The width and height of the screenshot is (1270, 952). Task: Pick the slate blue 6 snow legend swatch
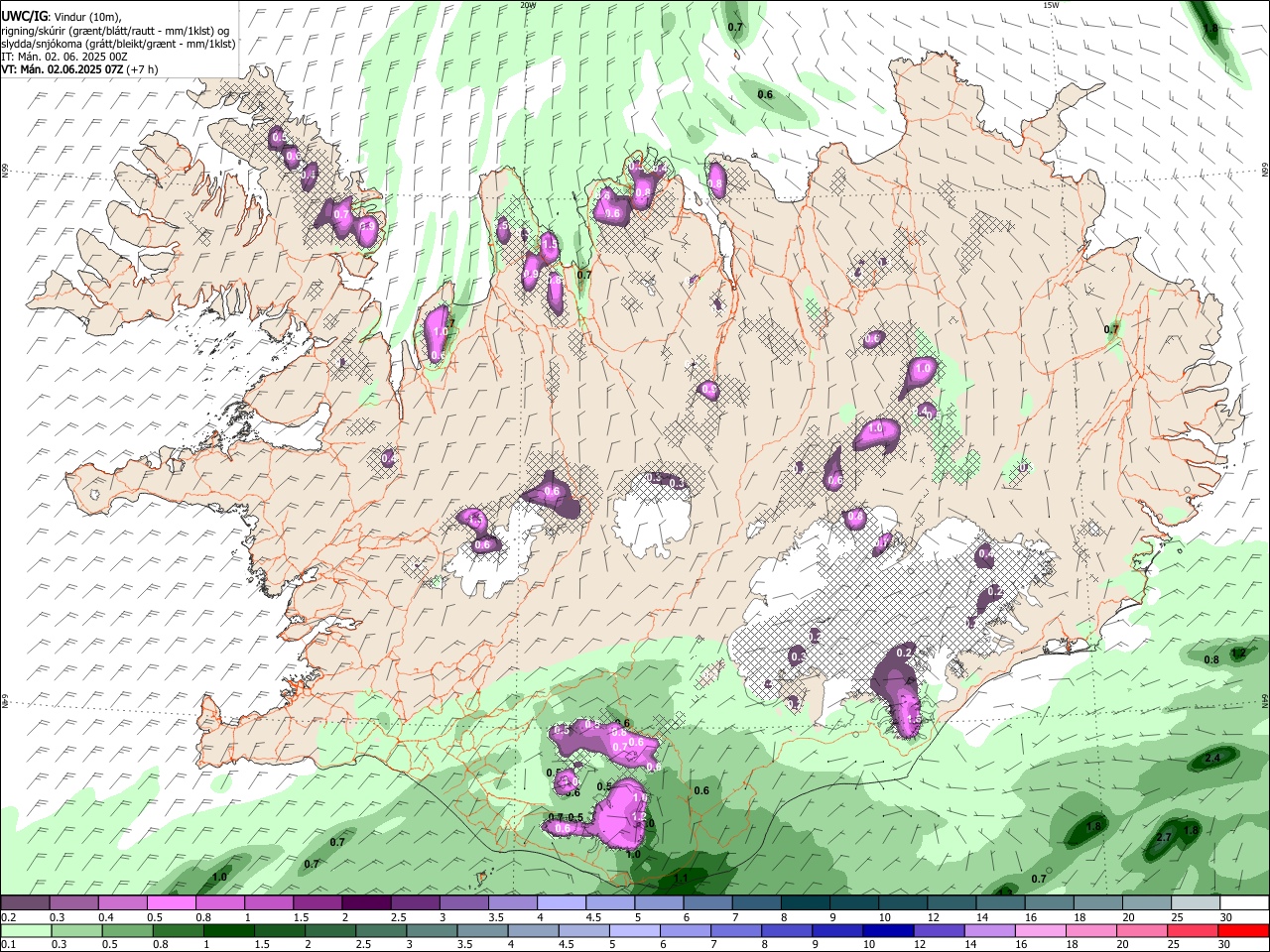(x=708, y=903)
